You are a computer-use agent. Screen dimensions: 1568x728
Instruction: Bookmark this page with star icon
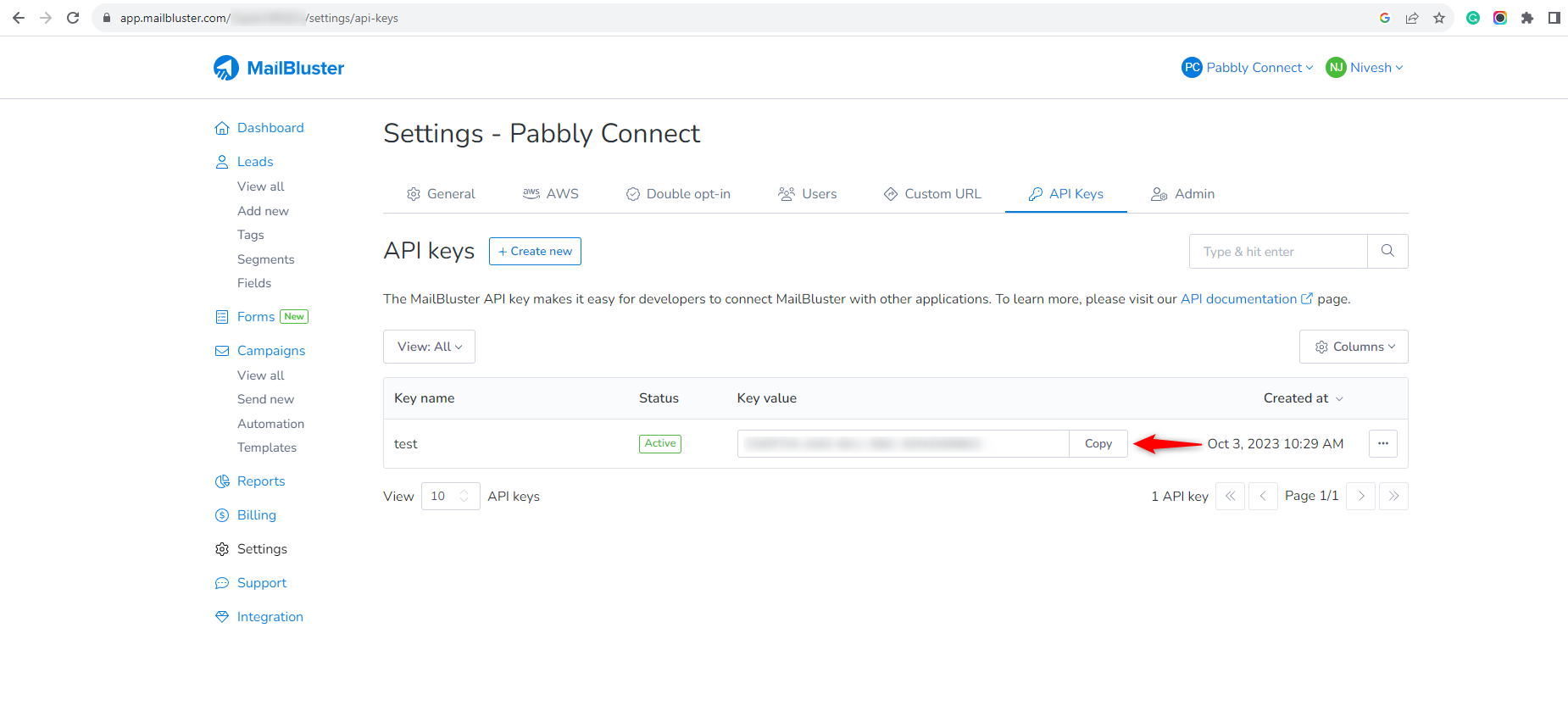1439,18
